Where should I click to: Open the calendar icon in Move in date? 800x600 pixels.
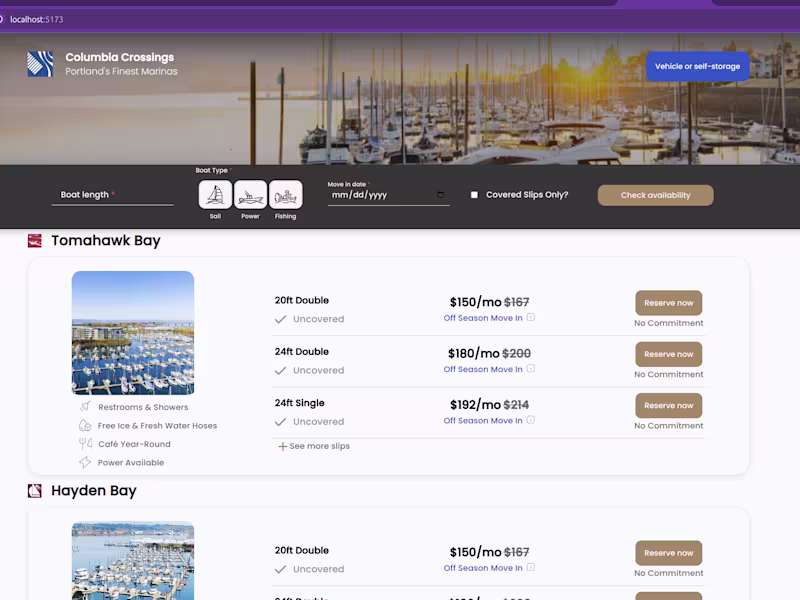click(x=438, y=195)
